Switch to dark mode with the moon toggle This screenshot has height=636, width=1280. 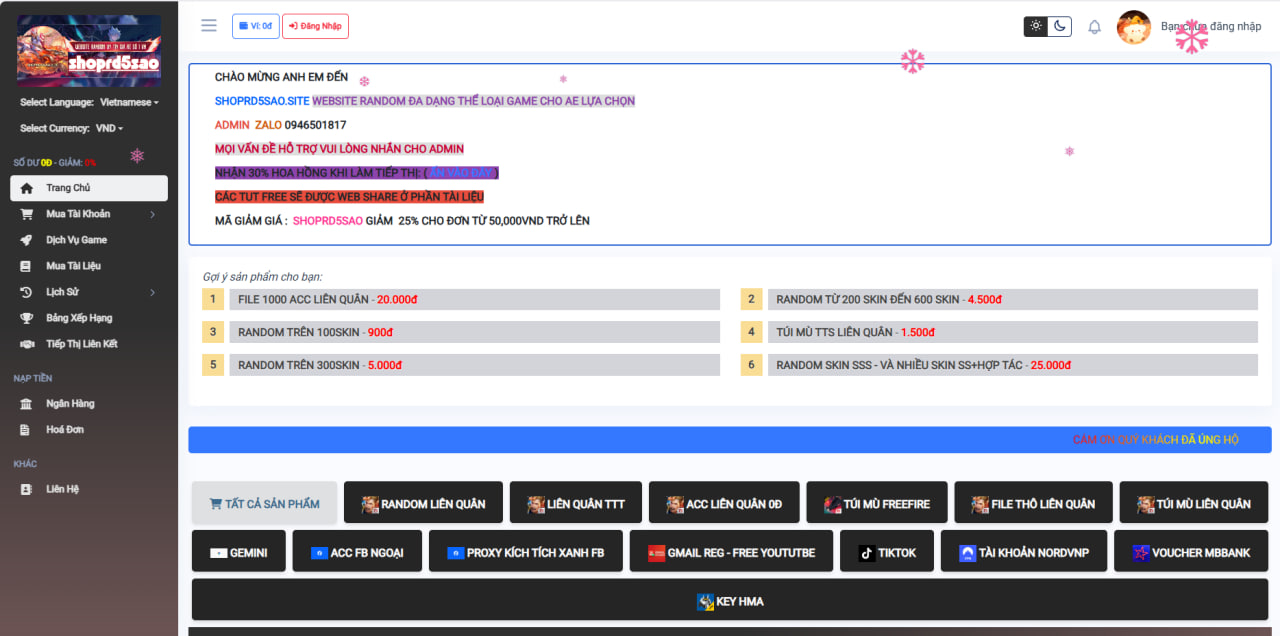1059,26
